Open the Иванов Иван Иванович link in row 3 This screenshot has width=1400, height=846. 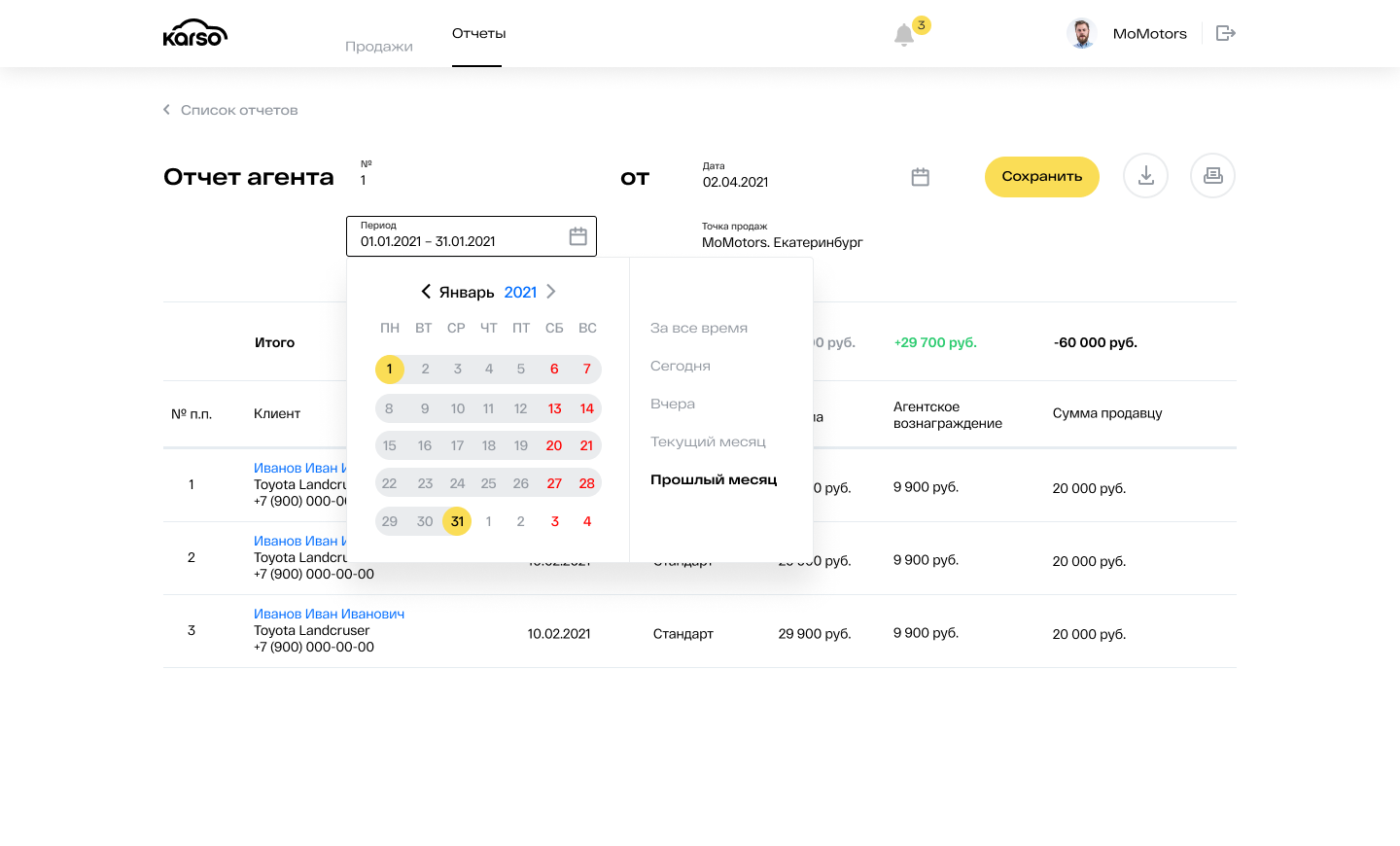pyautogui.click(x=329, y=614)
